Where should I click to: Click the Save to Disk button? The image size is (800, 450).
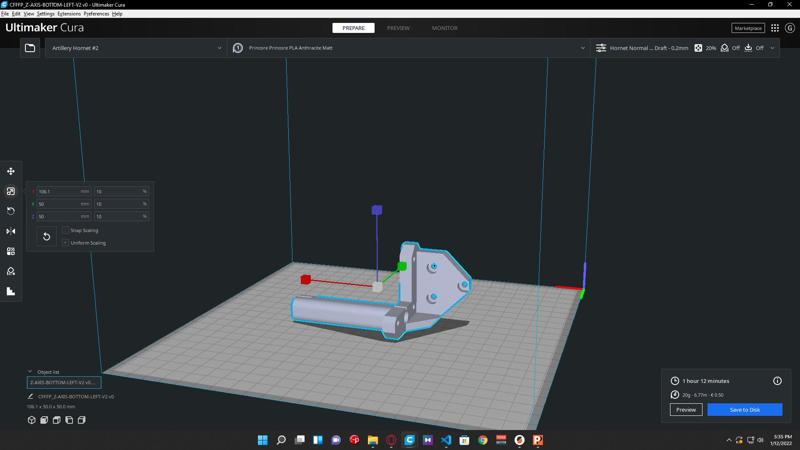[744, 409]
